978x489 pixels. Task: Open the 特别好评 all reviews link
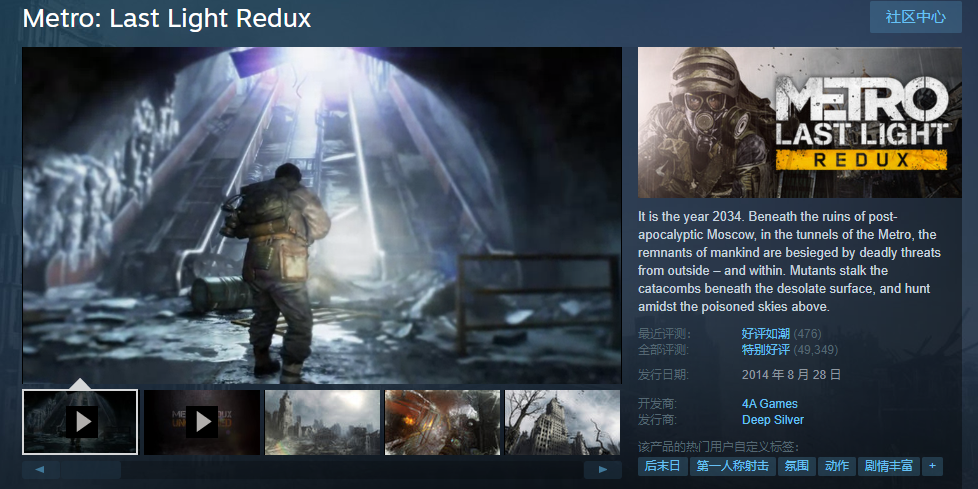coord(766,349)
